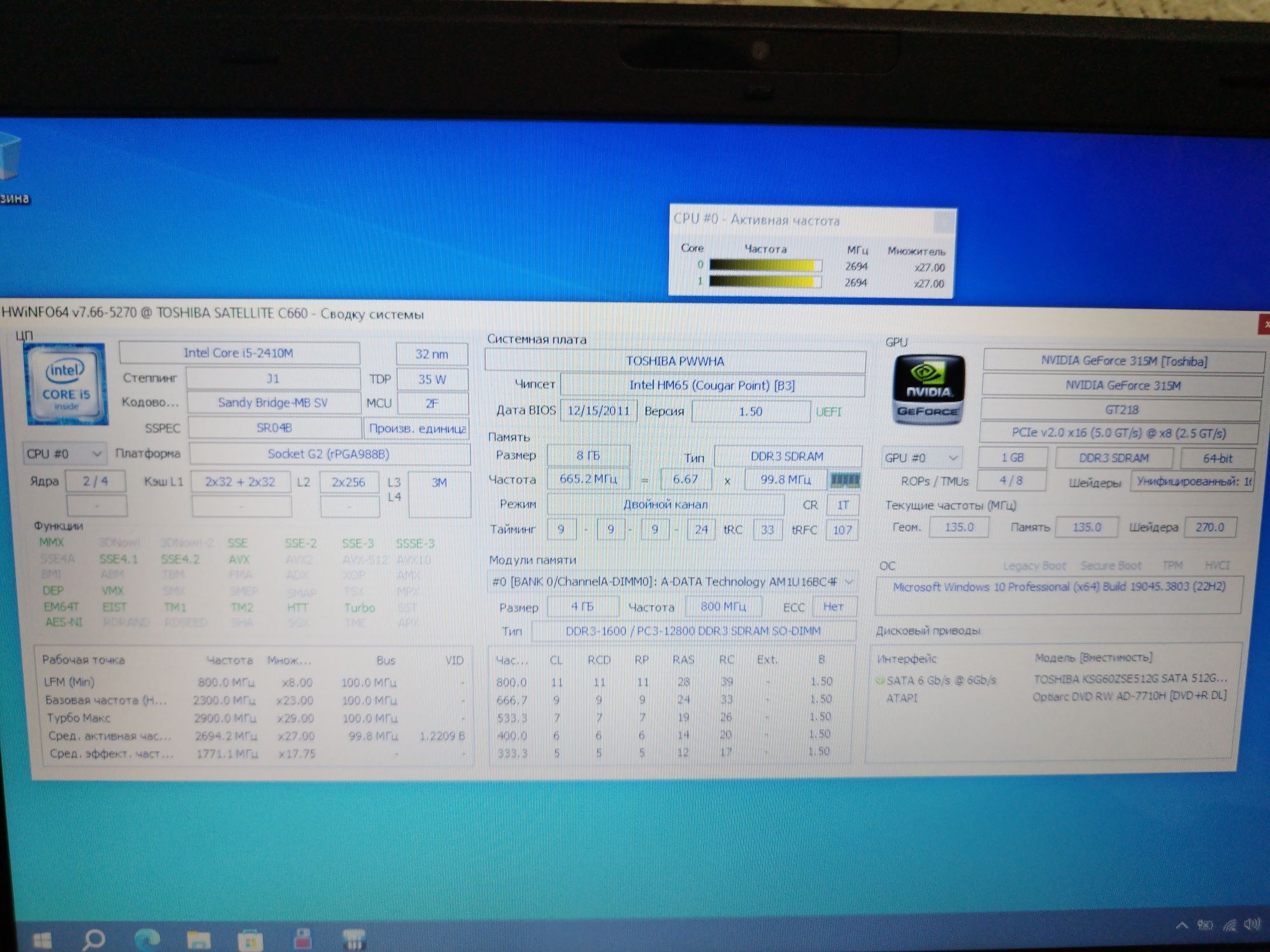Click the 35 W TDP field
Image resolution: width=1270 pixels, height=952 pixels.
pyautogui.click(x=432, y=379)
